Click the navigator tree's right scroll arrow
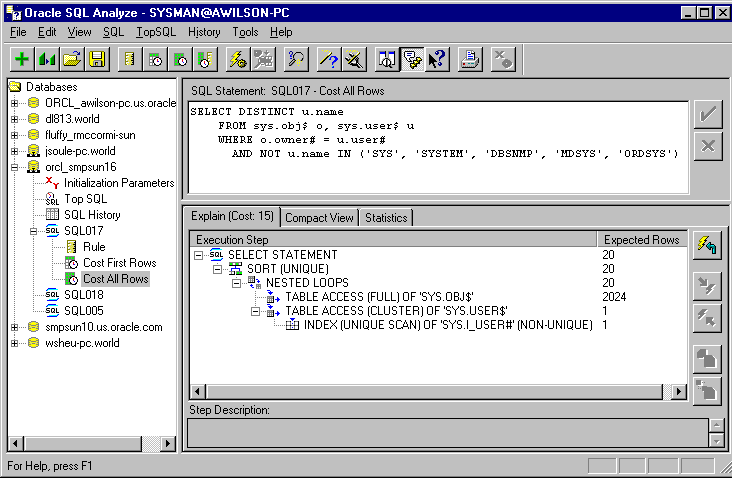This screenshot has width=732, height=478. (x=168, y=443)
